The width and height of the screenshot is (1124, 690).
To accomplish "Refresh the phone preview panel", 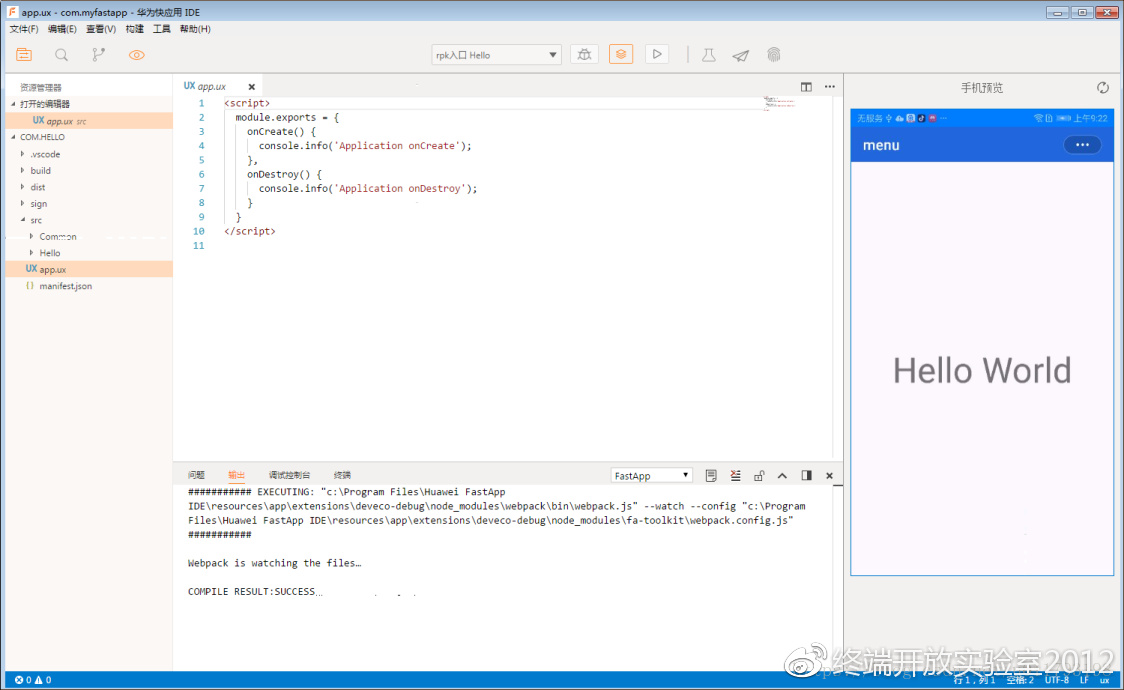I will click(x=1103, y=88).
